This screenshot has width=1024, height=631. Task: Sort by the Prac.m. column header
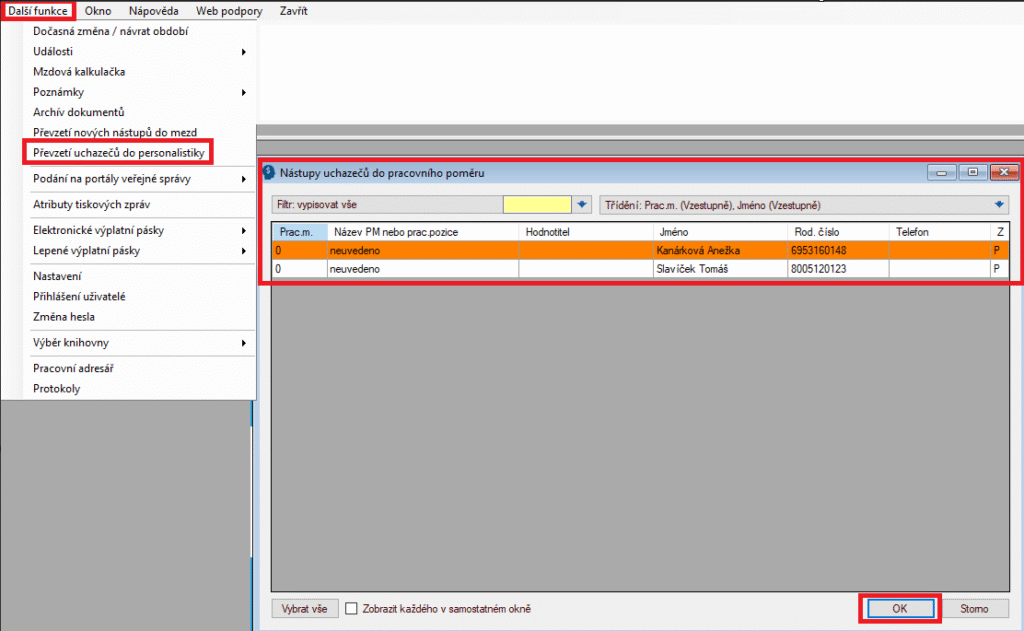(300, 233)
